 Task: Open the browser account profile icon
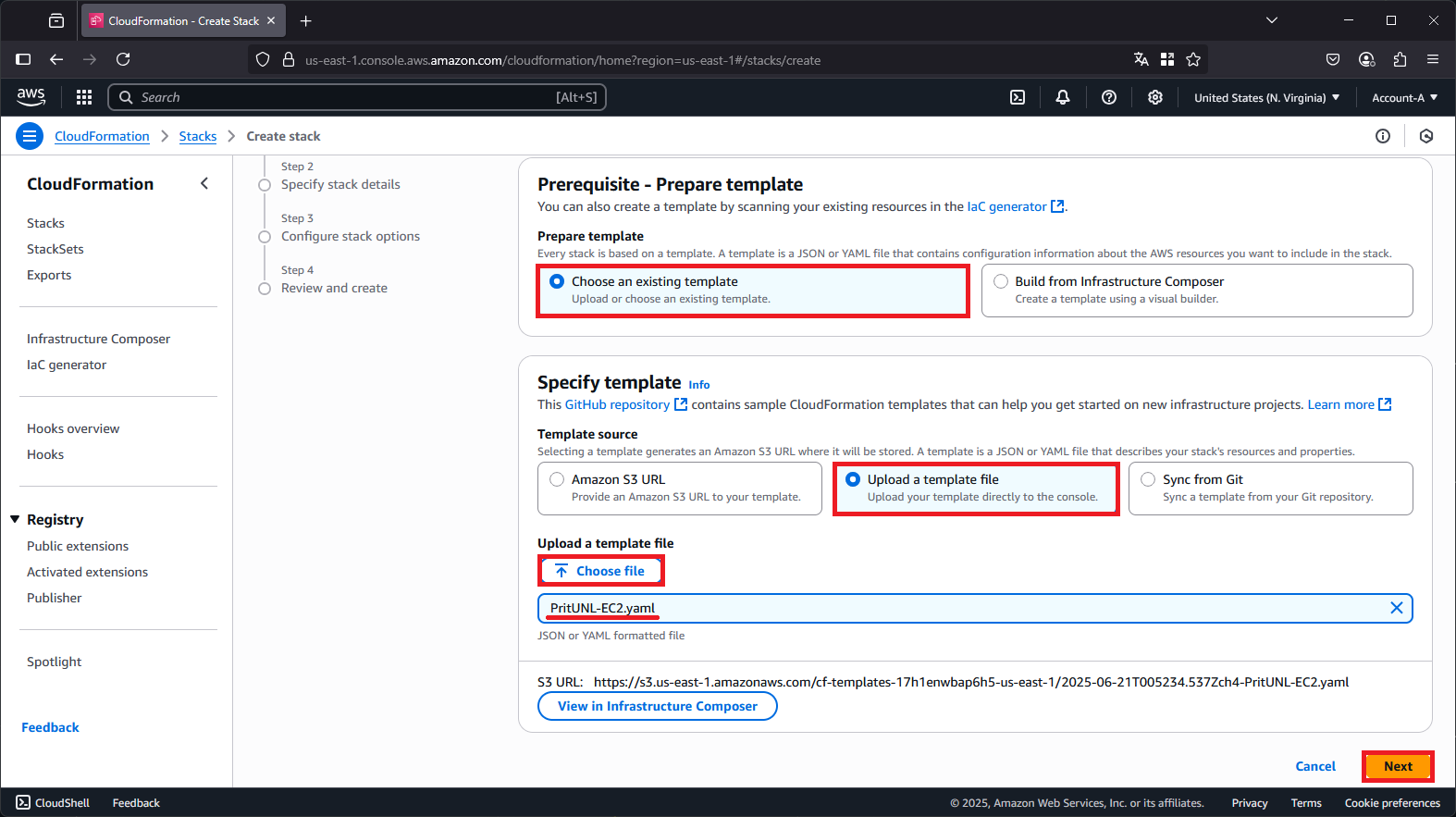tap(1366, 59)
